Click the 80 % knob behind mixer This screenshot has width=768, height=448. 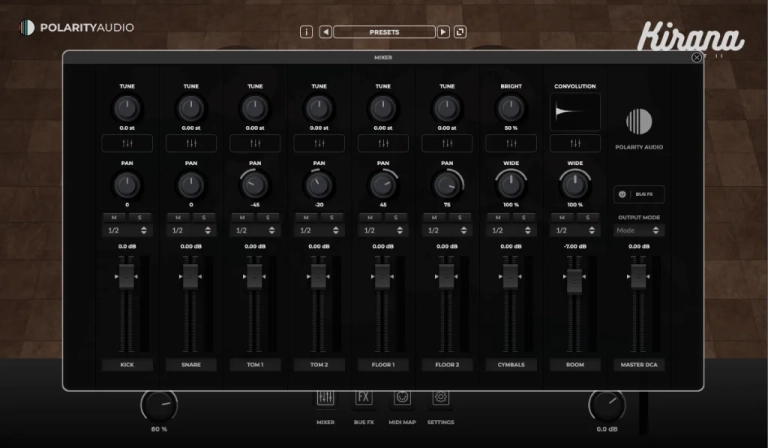pyautogui.click(x=159, y=405)
